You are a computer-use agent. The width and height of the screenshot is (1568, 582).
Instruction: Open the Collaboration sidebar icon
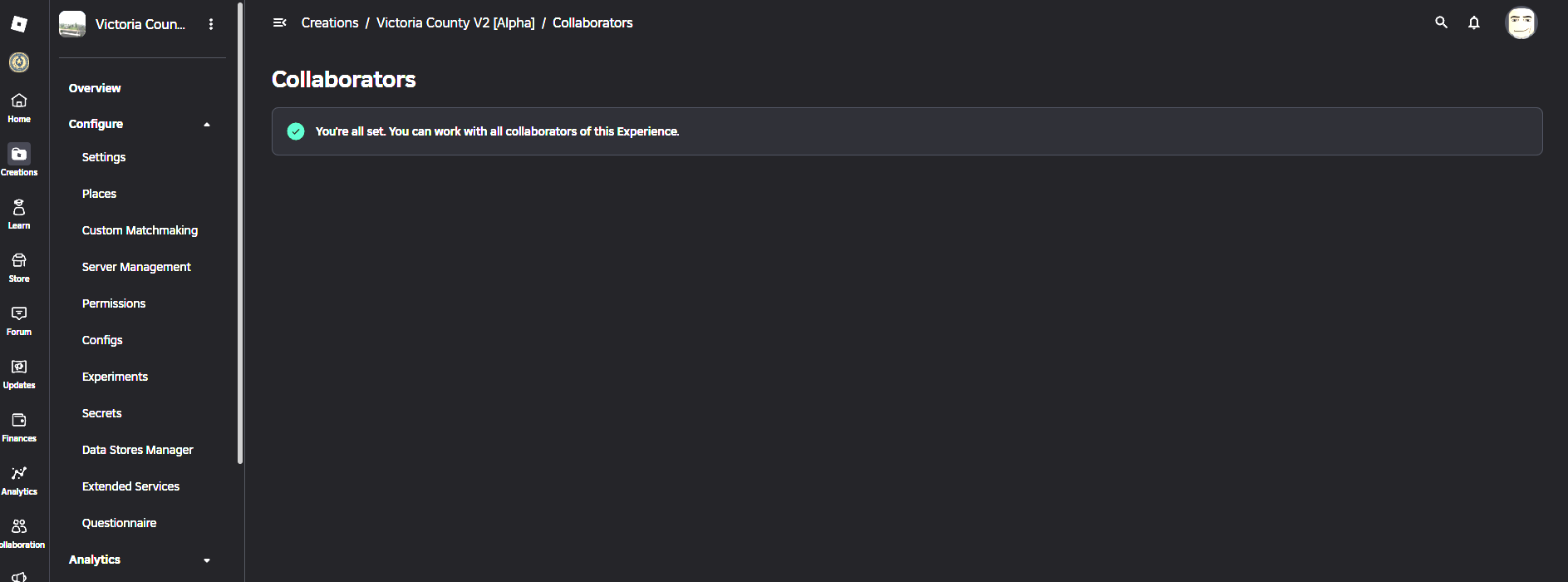19,526
